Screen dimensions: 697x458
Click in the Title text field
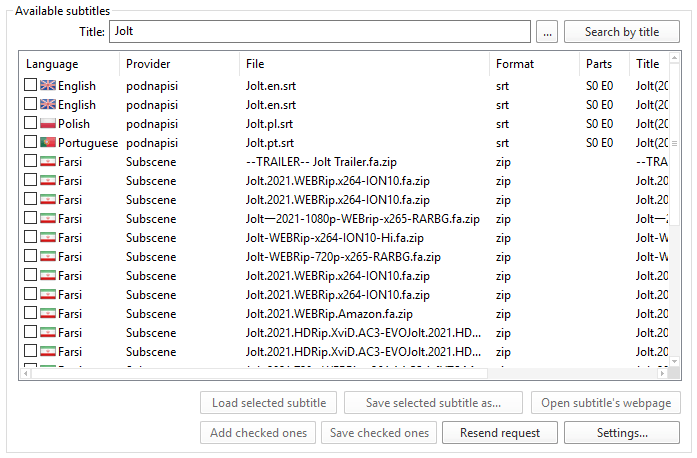tap(320, 32)
